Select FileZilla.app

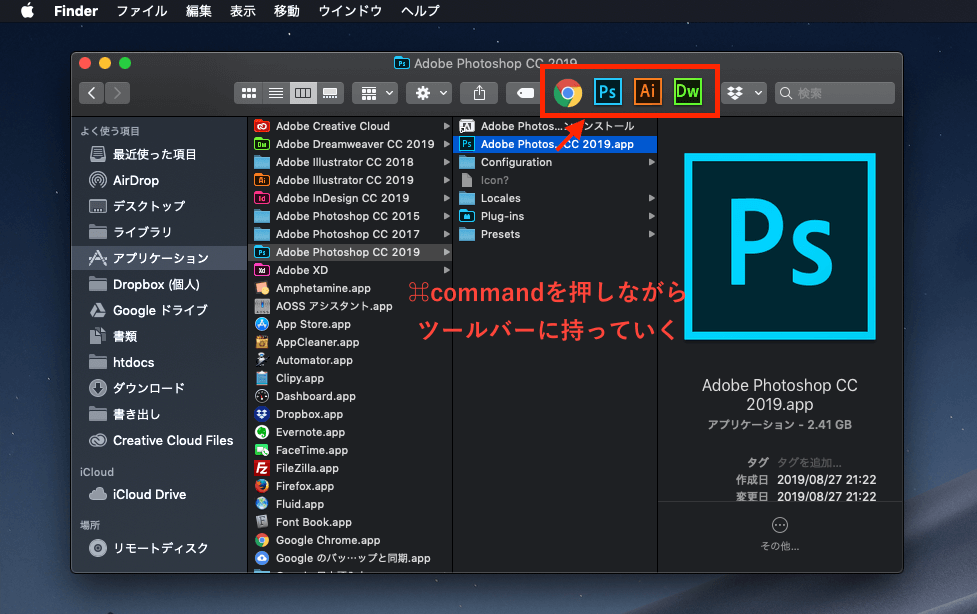(351, 468)
